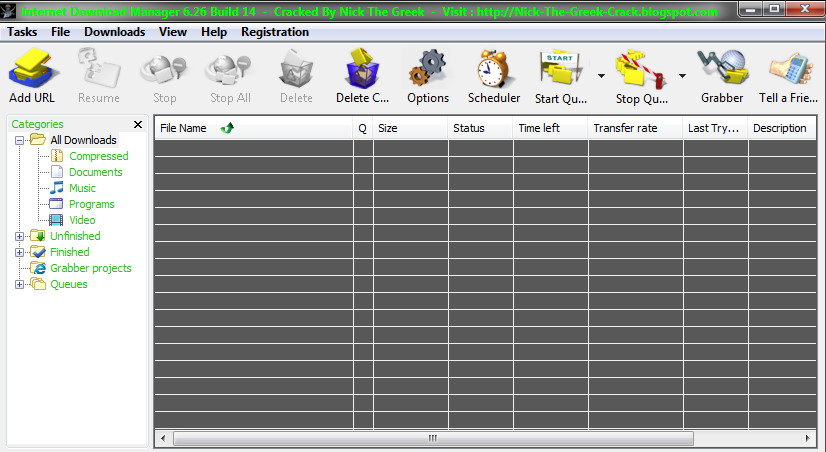Click the Documents page icon

(x=57, y=172)
